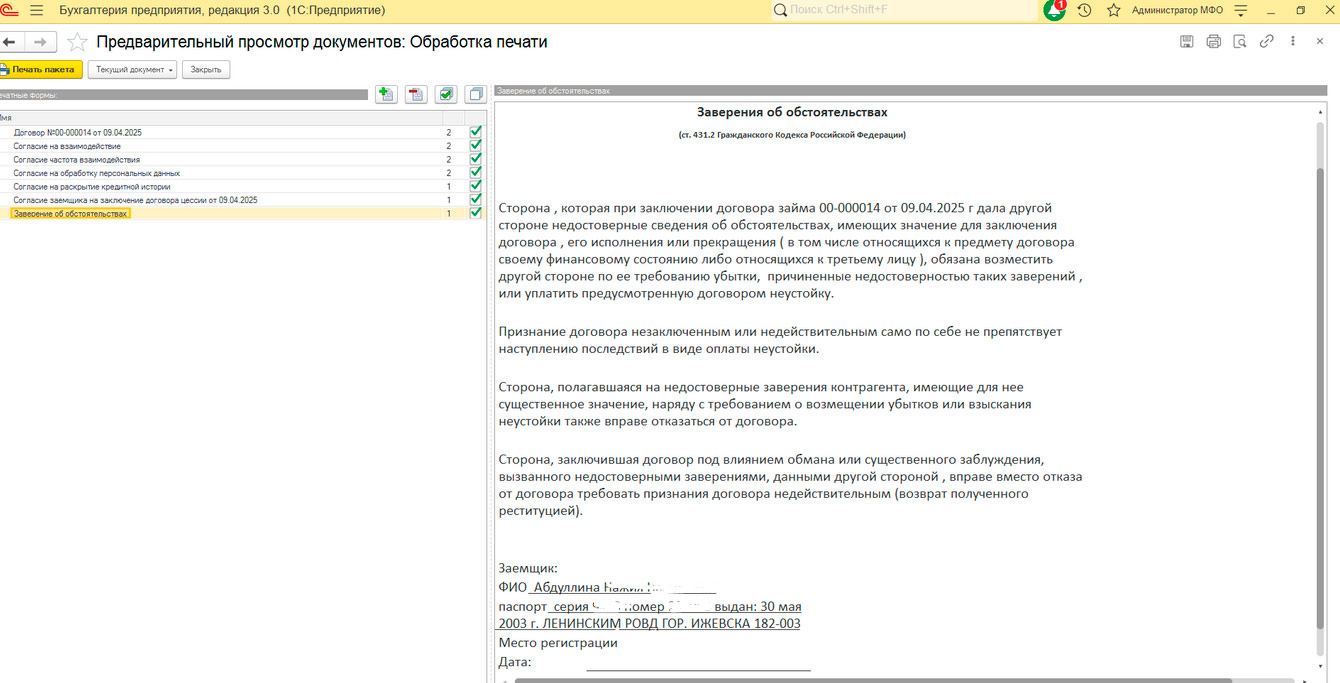Remove a print form with the red minus icon

416,94
